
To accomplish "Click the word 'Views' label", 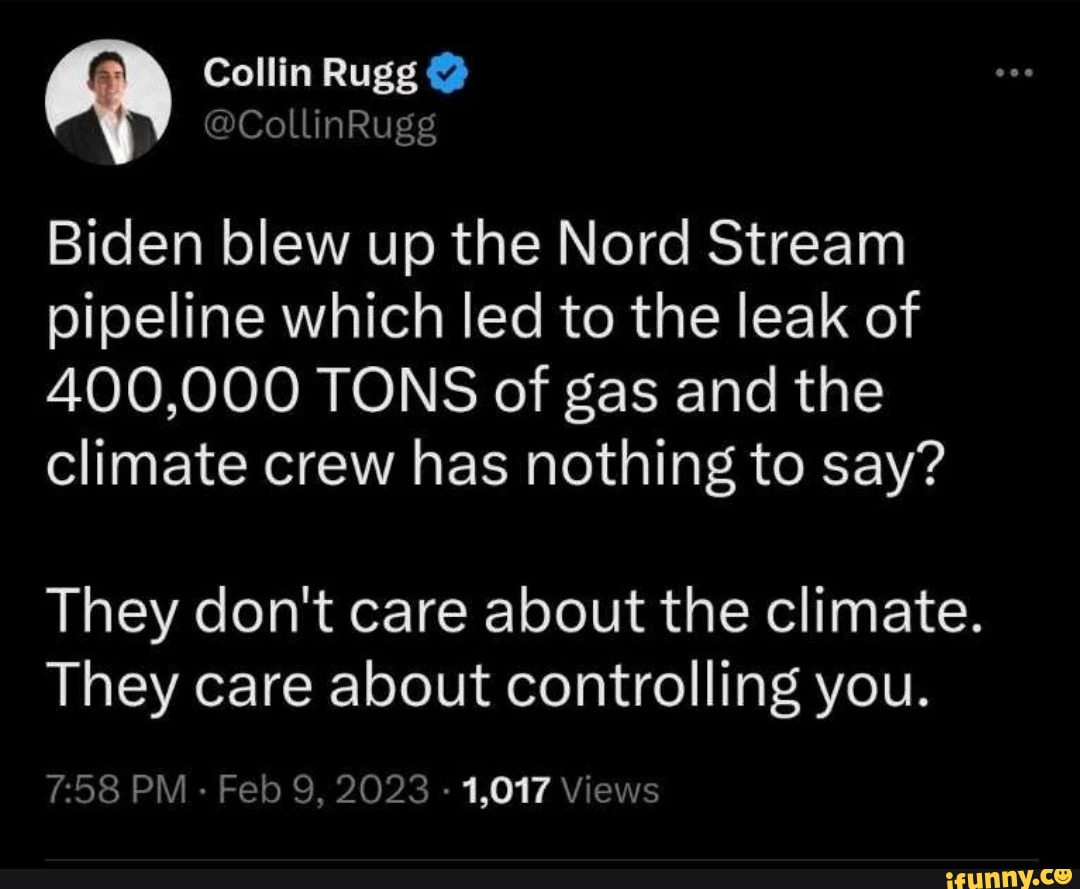I will point(610,790).
